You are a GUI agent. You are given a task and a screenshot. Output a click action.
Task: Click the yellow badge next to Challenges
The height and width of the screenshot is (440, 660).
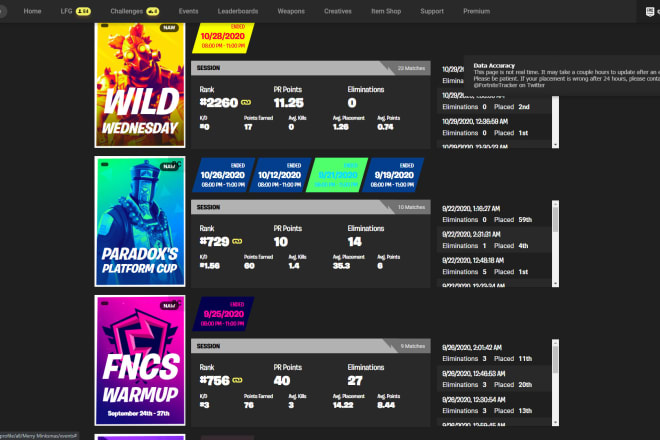pyautogui.click(x=152, y=11)
